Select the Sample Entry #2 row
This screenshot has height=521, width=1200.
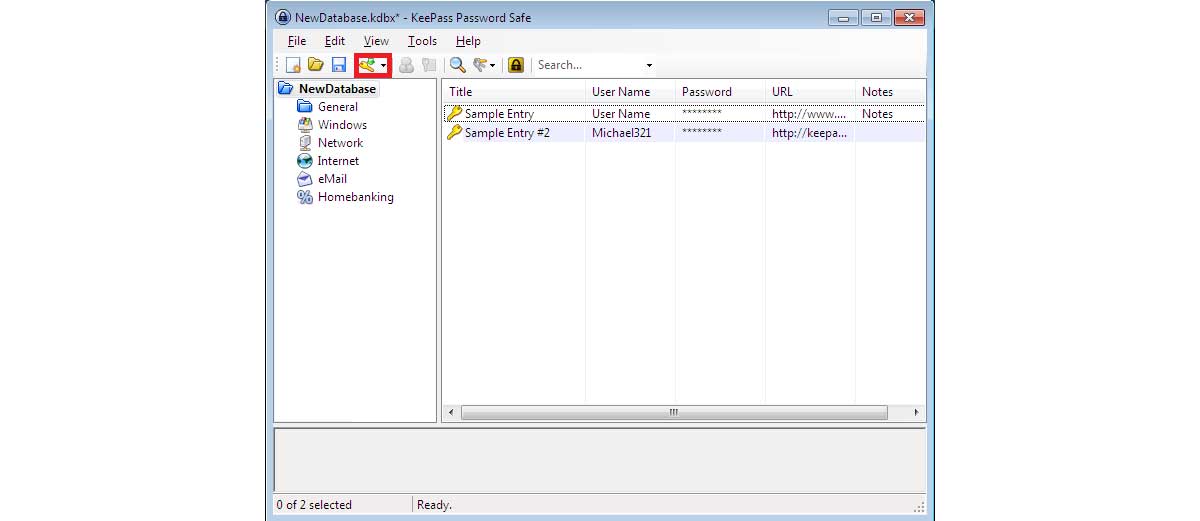(684, 133)
